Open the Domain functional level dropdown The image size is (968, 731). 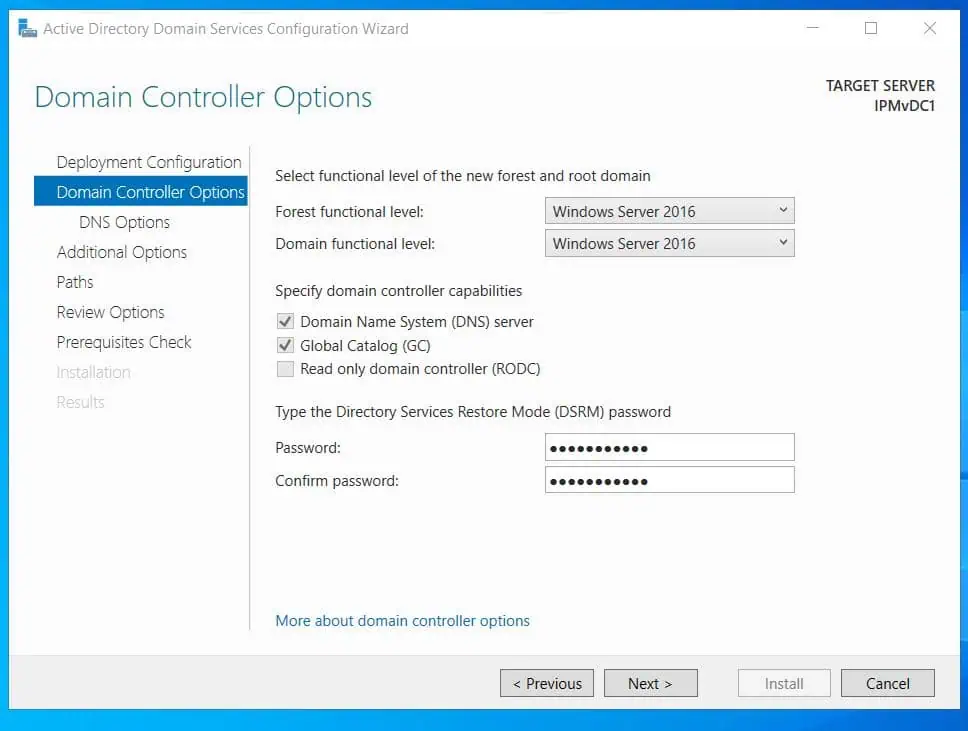click(x=669, y=243)
